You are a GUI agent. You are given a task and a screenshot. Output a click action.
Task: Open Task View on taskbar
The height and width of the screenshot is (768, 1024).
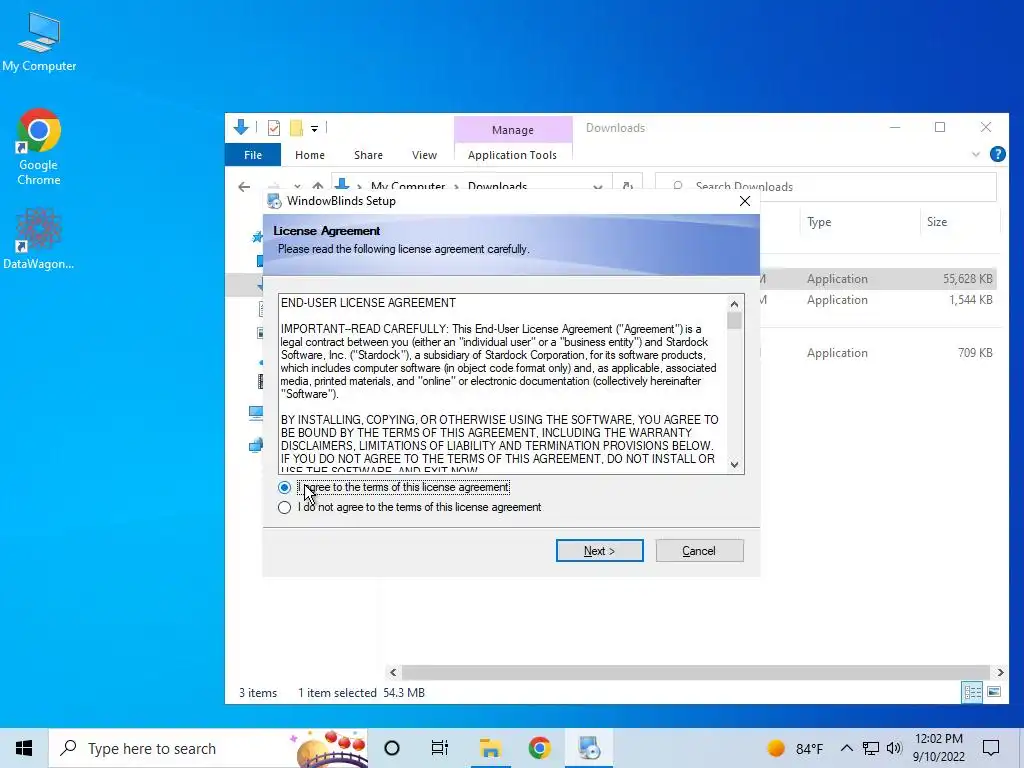pyautogui.click(x=440, y=748)
